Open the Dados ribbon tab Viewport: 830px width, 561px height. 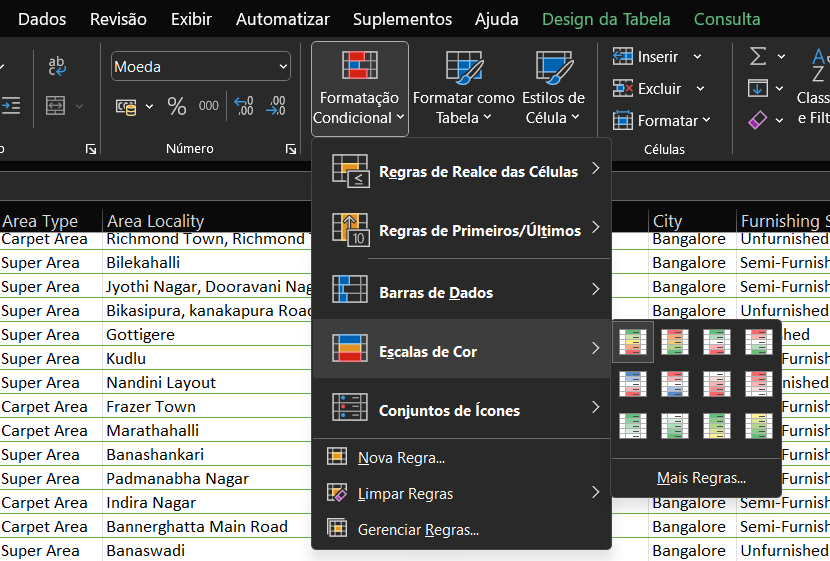(42, 19)
